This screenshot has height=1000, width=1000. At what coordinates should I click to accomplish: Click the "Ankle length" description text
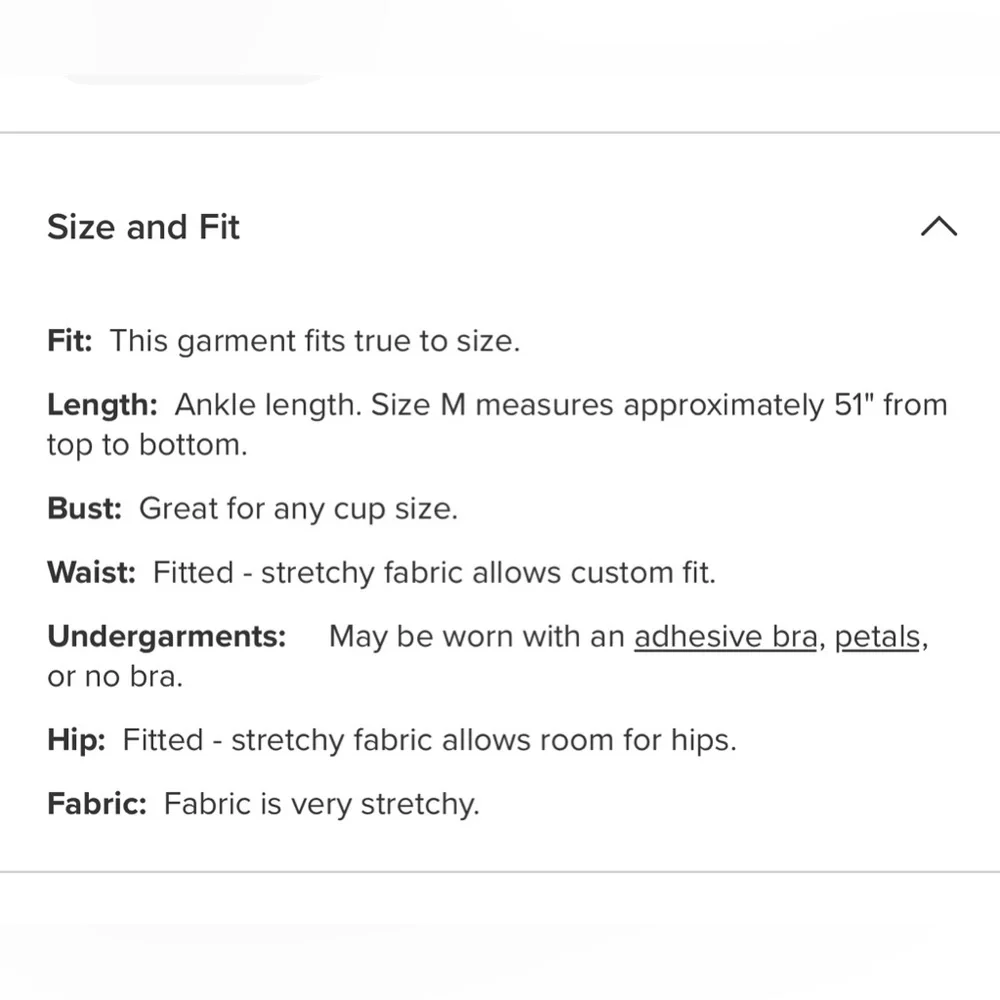click(265, 405)
